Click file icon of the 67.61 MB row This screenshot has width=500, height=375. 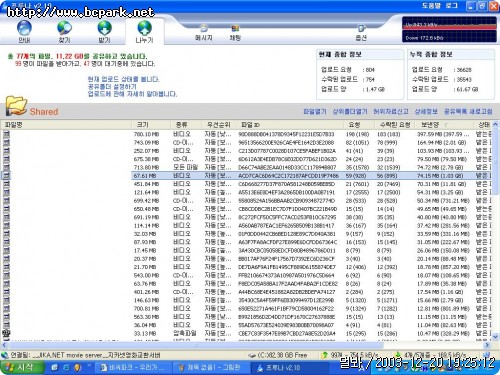pyautogui.click(x=6, y=176)
